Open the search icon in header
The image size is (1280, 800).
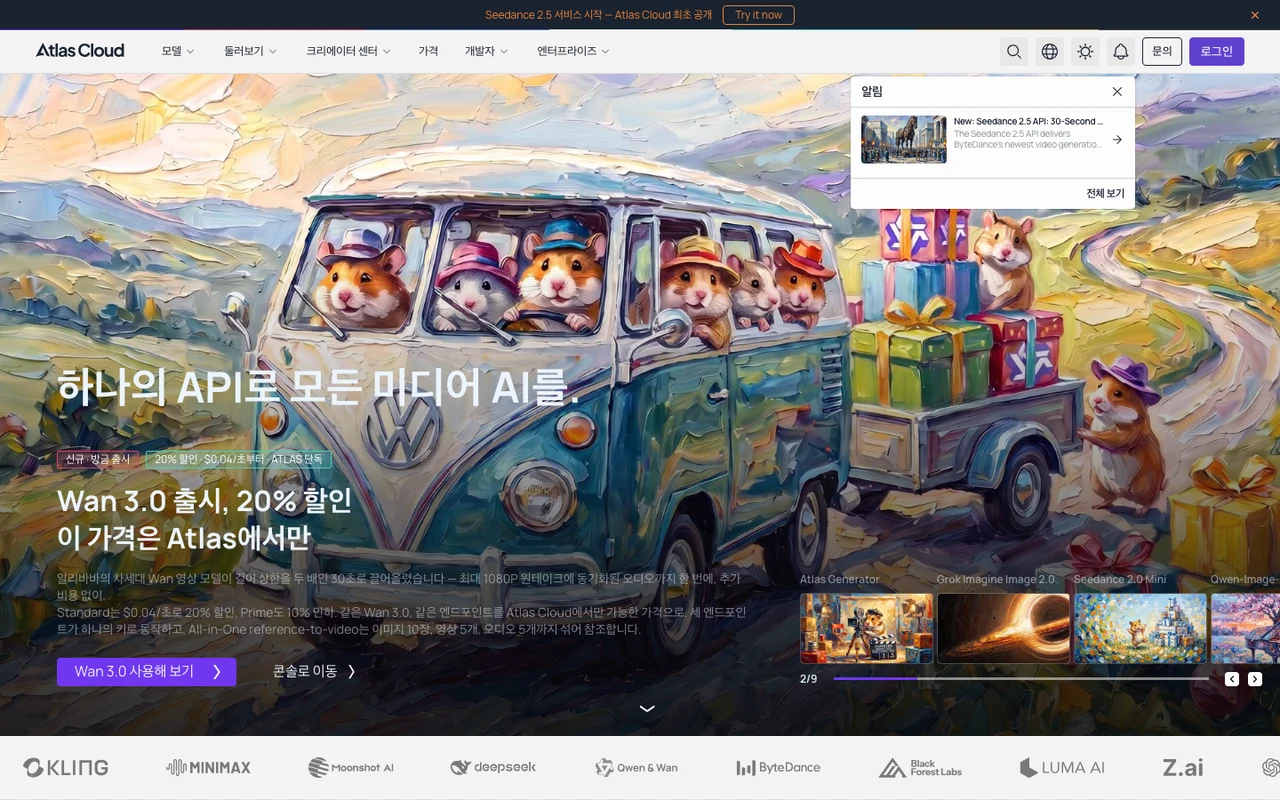(x=1014, y=52)
